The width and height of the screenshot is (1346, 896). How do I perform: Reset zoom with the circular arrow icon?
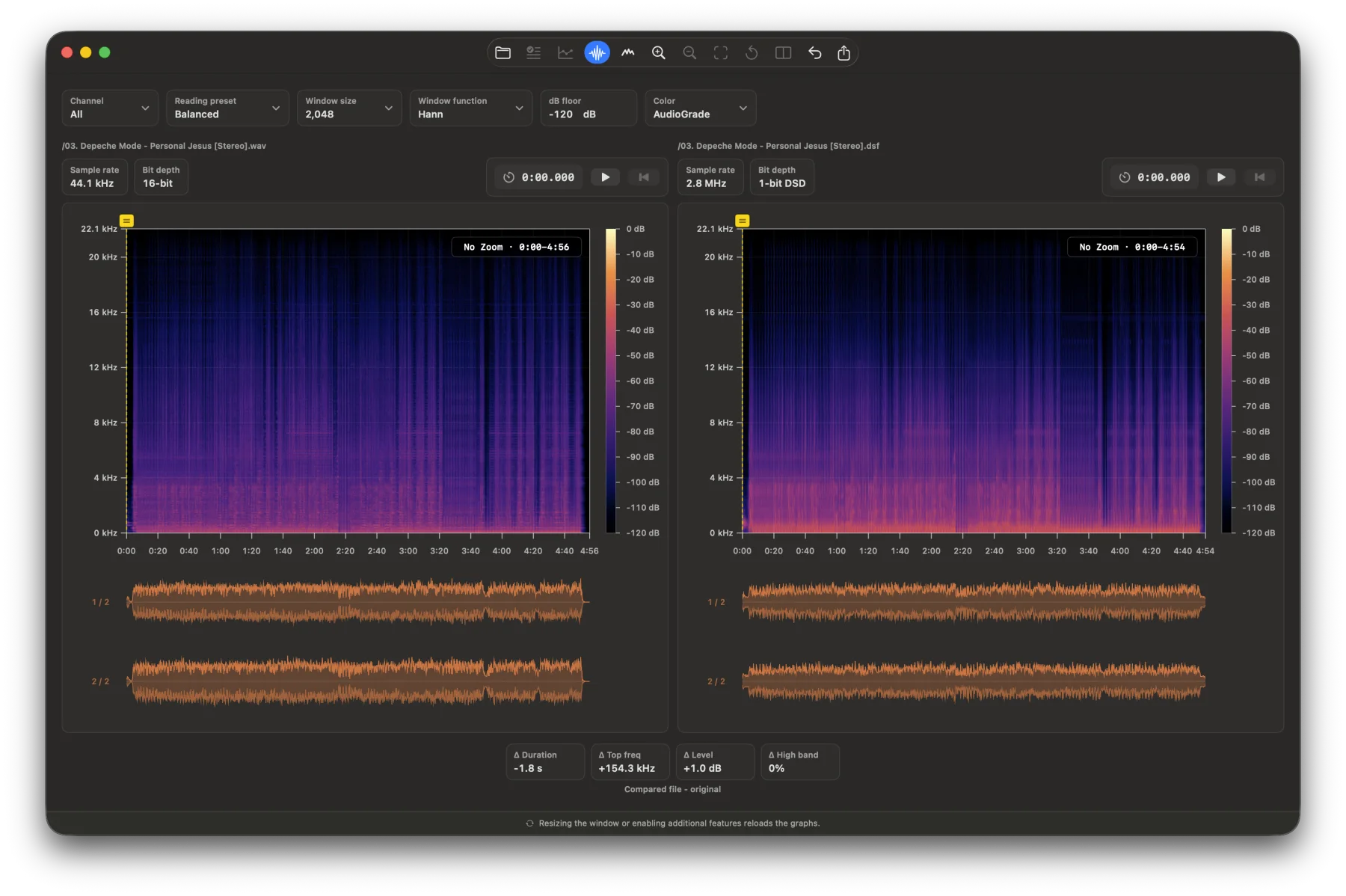pos(752,52)
